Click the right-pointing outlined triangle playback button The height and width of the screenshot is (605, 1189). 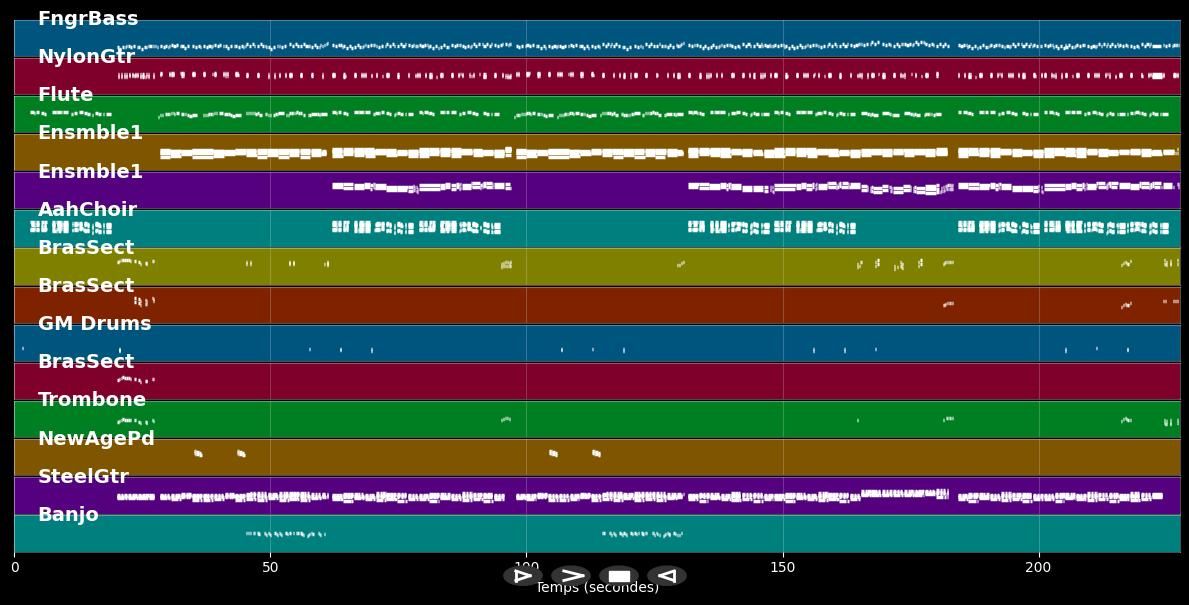coord(522,576)
